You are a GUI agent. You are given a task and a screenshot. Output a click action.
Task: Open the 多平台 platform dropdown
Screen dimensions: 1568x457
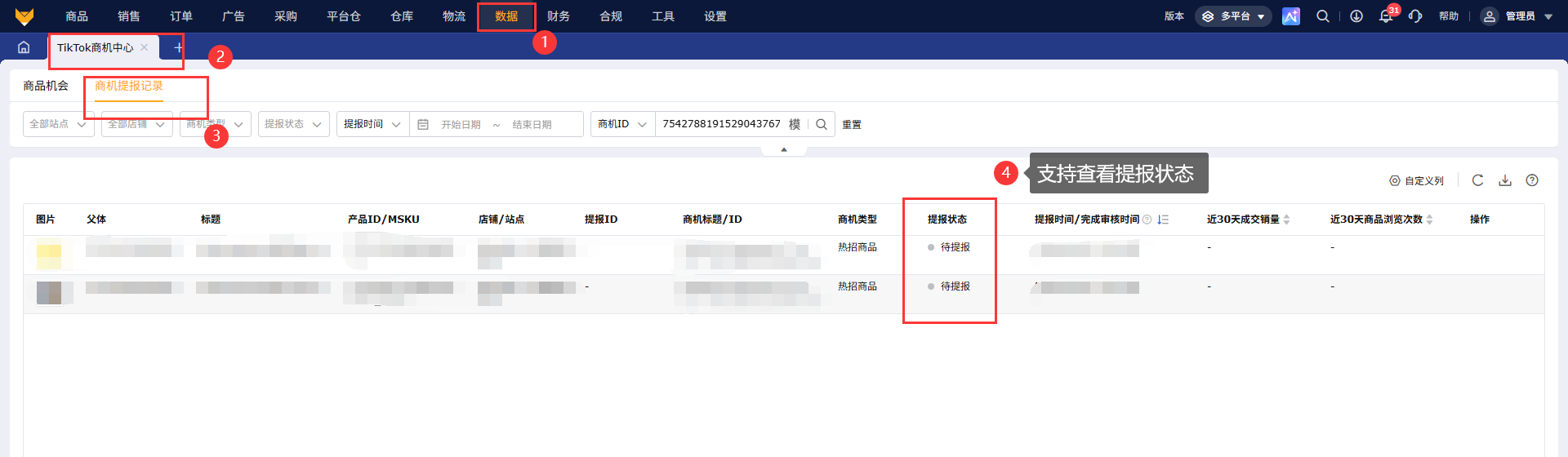pyautogui.click(x=1233, y=16)
